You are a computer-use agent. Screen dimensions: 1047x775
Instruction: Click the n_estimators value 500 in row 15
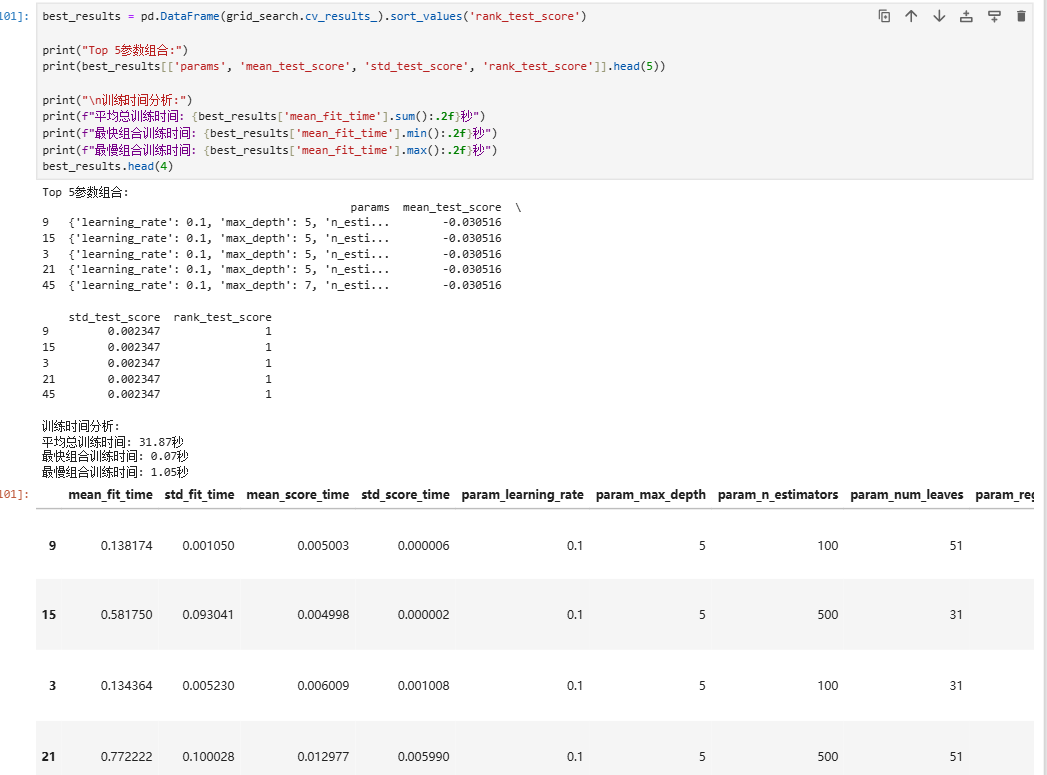(x=827, y=615)
